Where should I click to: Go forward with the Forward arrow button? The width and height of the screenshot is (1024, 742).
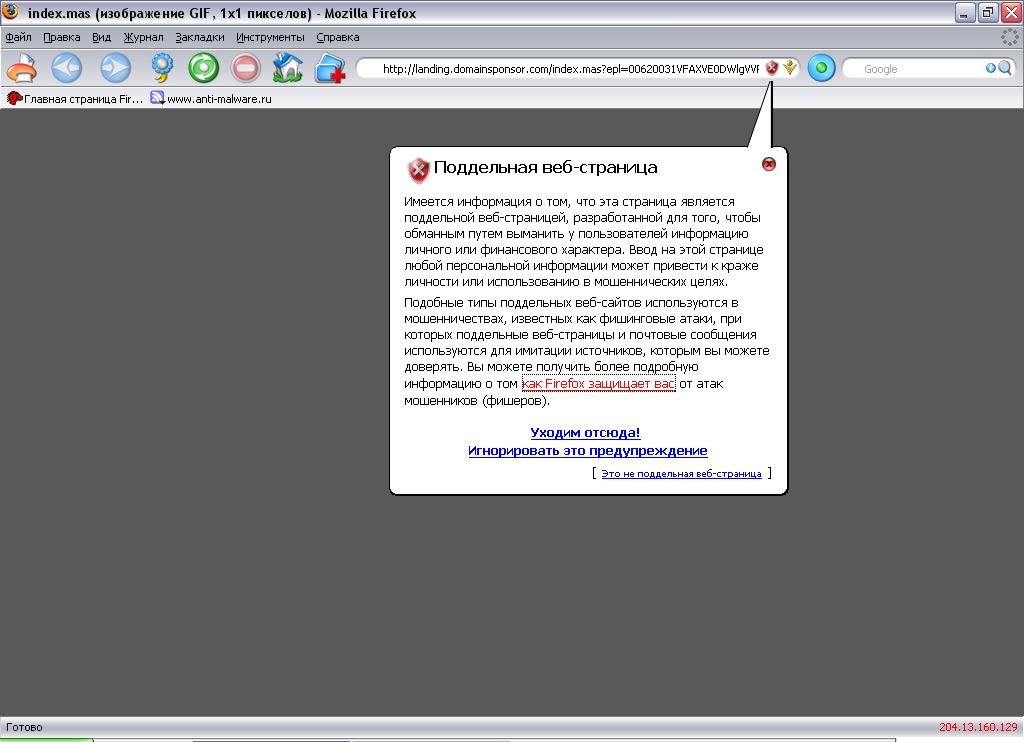click(x=116, y=68)
